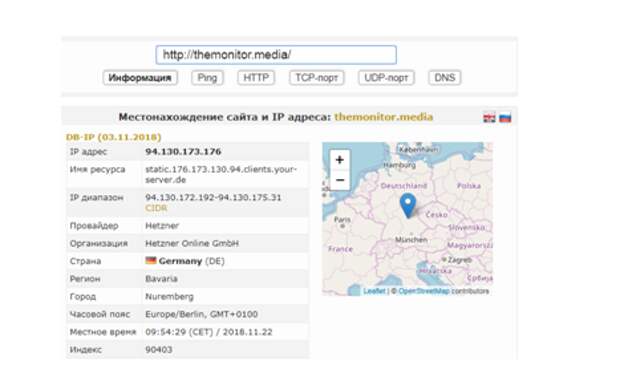The height and width of the screenshot is (377, 620).
Task: Run the HTTP check button
Action: (256, 78)
